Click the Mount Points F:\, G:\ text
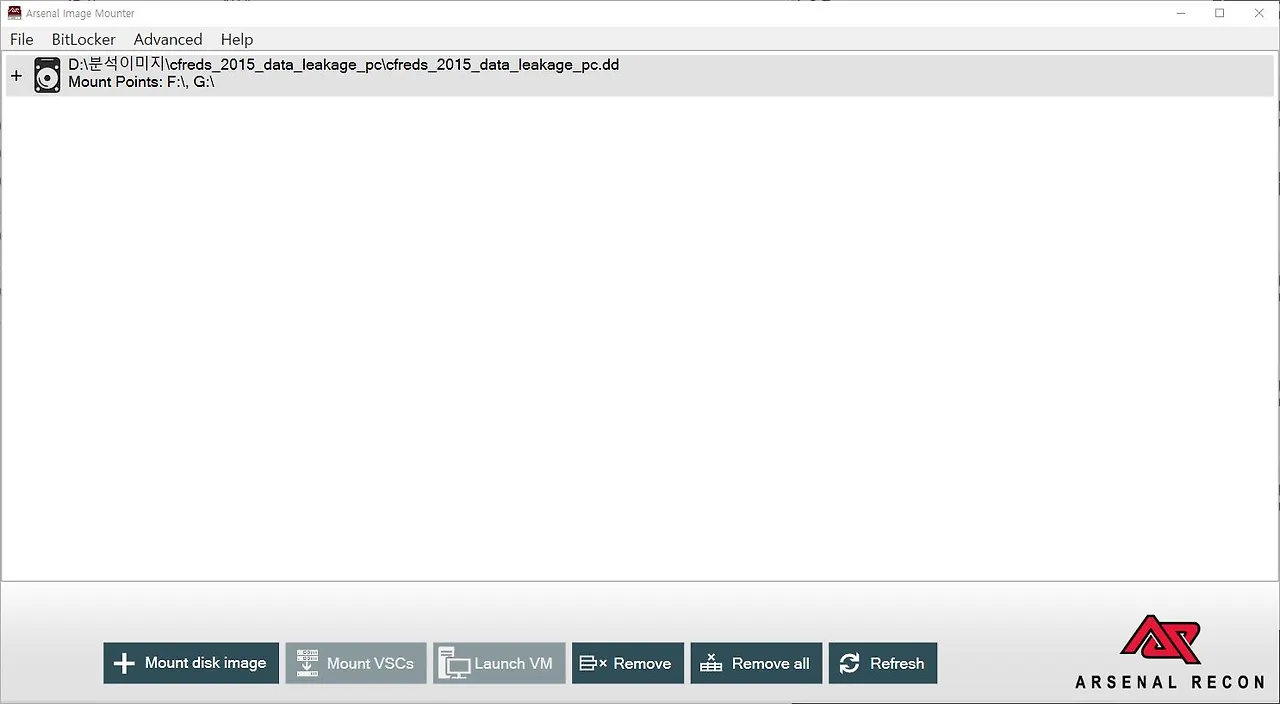The height and width of the screenshot is (704, 1280). click(141, 82)
